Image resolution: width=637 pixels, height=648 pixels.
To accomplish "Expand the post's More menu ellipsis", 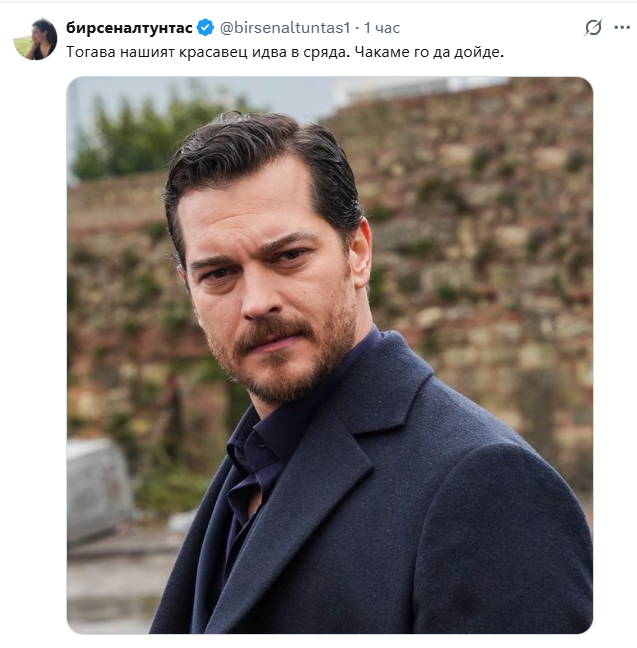I will pyautogui.click(x=620, y=28).
